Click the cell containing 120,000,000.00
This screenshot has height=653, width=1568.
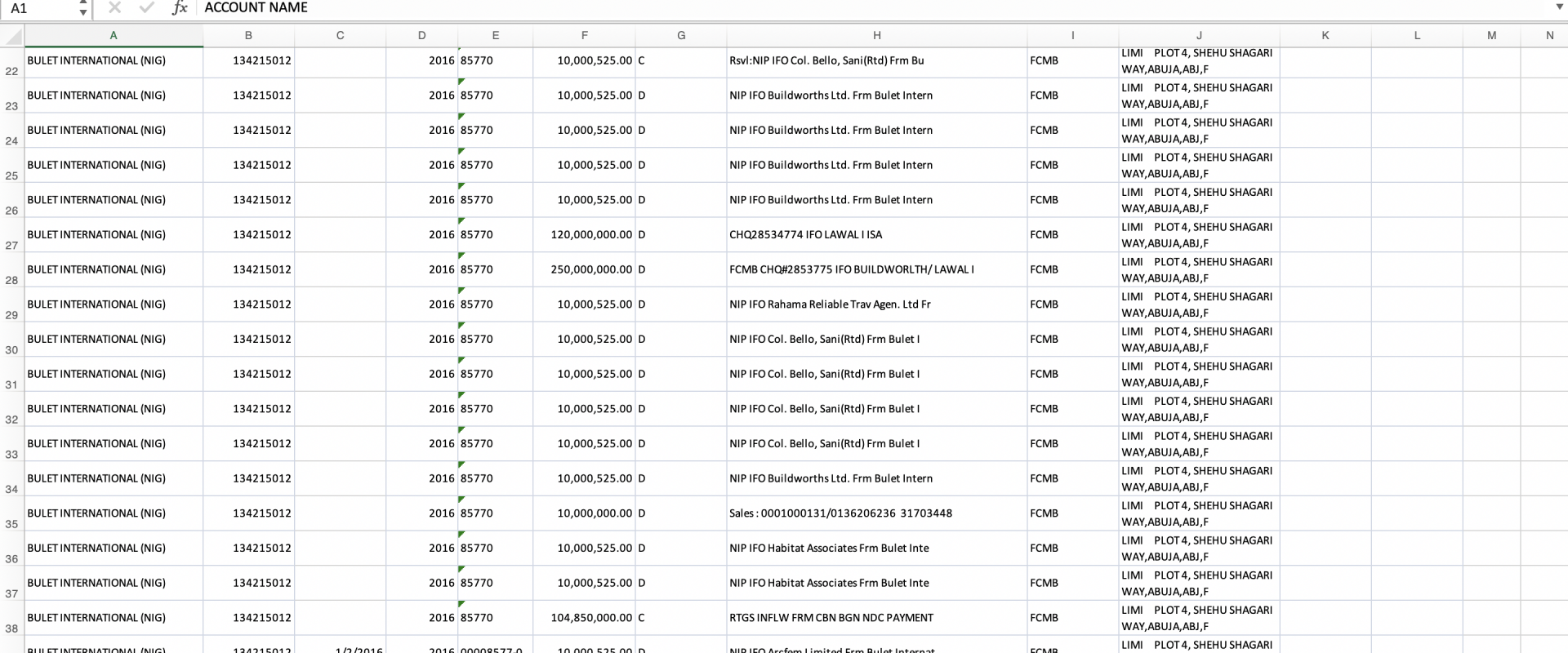click(x=584, y=235)
